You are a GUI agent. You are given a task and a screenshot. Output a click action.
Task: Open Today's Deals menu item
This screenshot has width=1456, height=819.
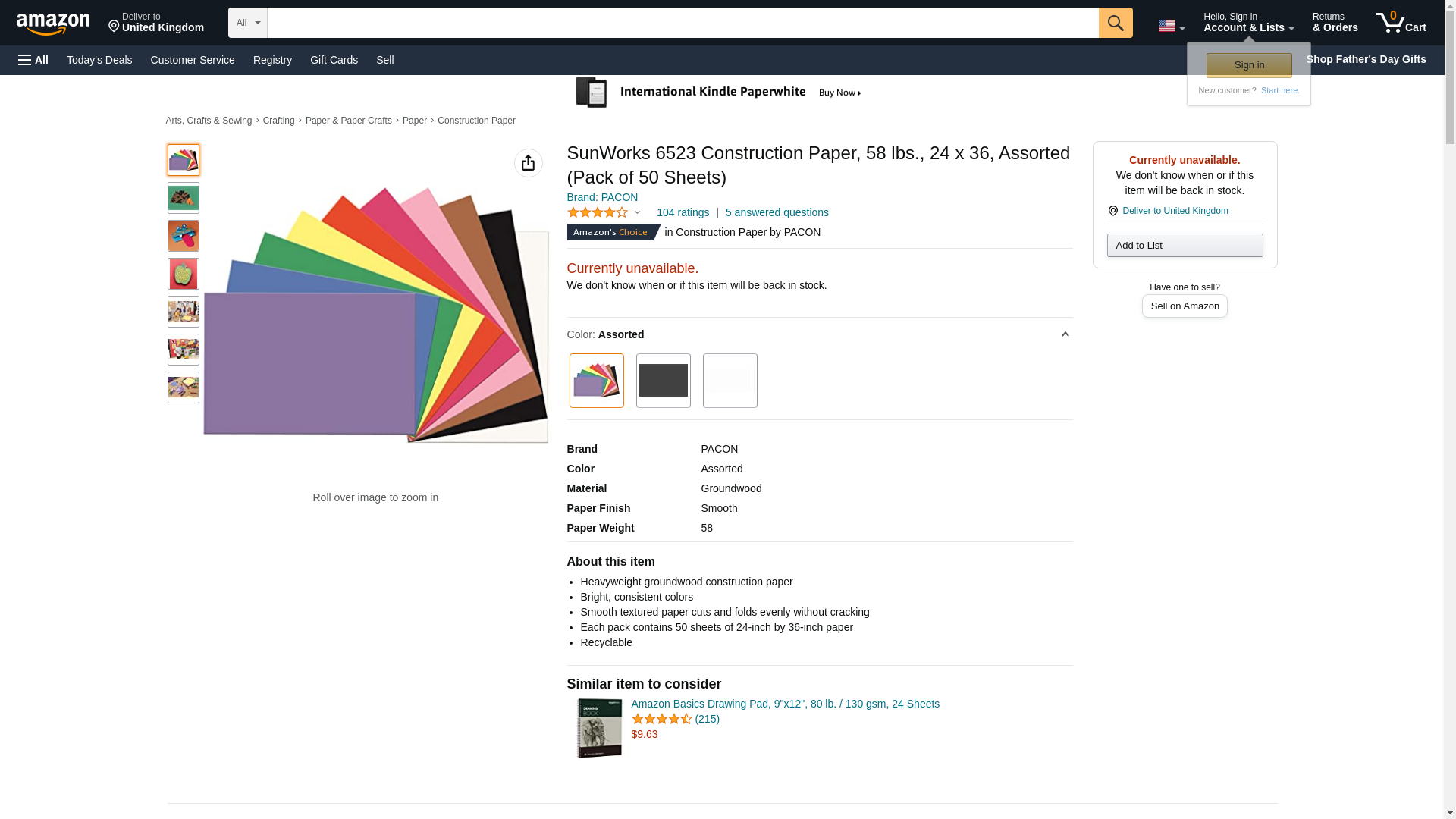click(99, 60)
